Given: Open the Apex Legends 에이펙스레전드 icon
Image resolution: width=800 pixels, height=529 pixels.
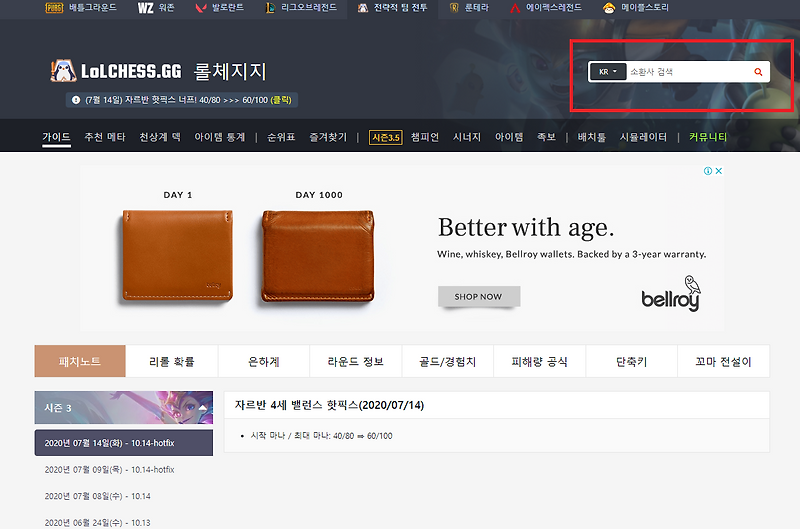Looking at the screenshot, I should coord(515,8).
